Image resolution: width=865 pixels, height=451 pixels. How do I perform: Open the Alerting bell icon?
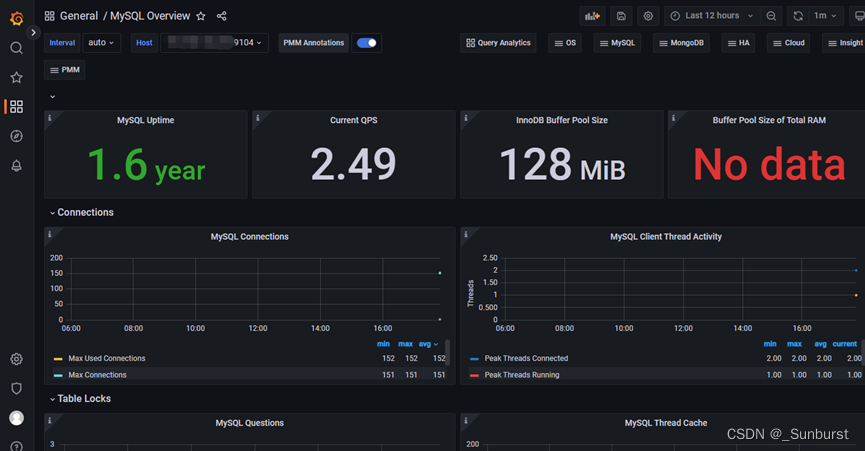tap(17, 165)
